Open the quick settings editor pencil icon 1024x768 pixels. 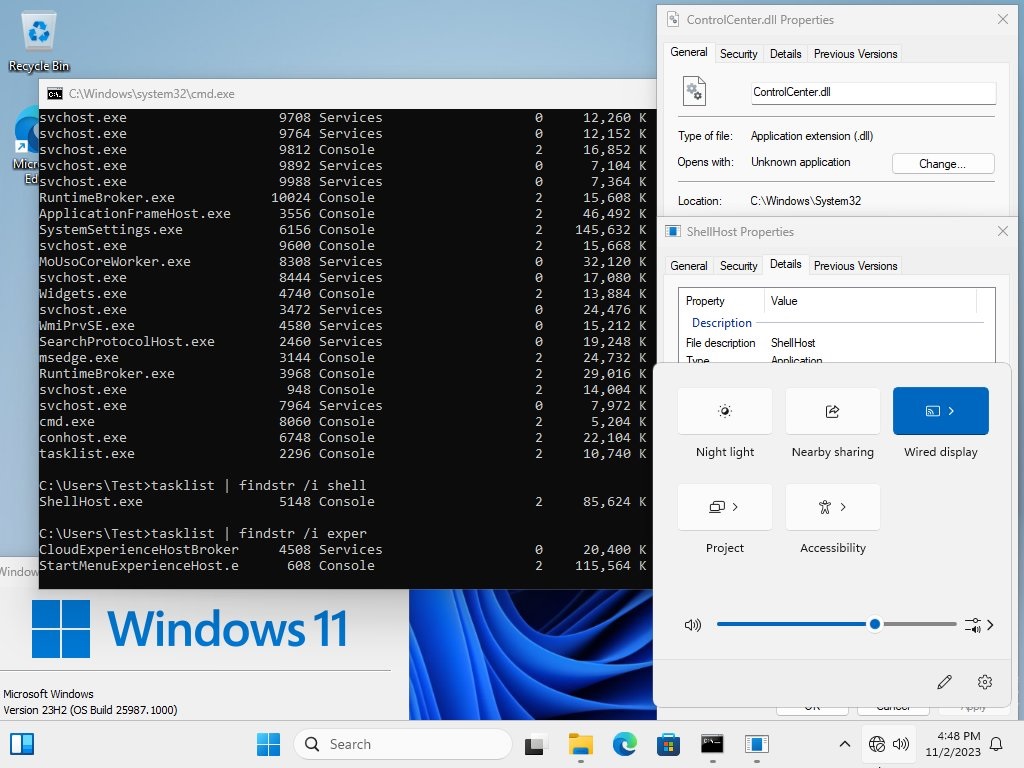click(x=944, y=681)
